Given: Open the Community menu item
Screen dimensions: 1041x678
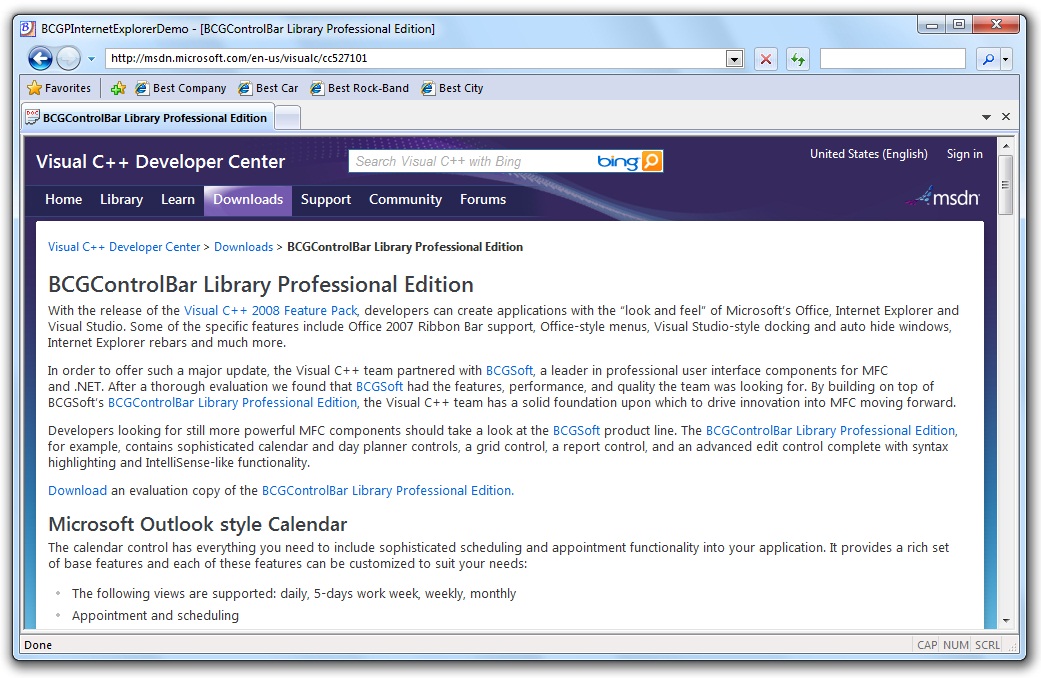Looking at the screenshot, I should coord(405,199).
